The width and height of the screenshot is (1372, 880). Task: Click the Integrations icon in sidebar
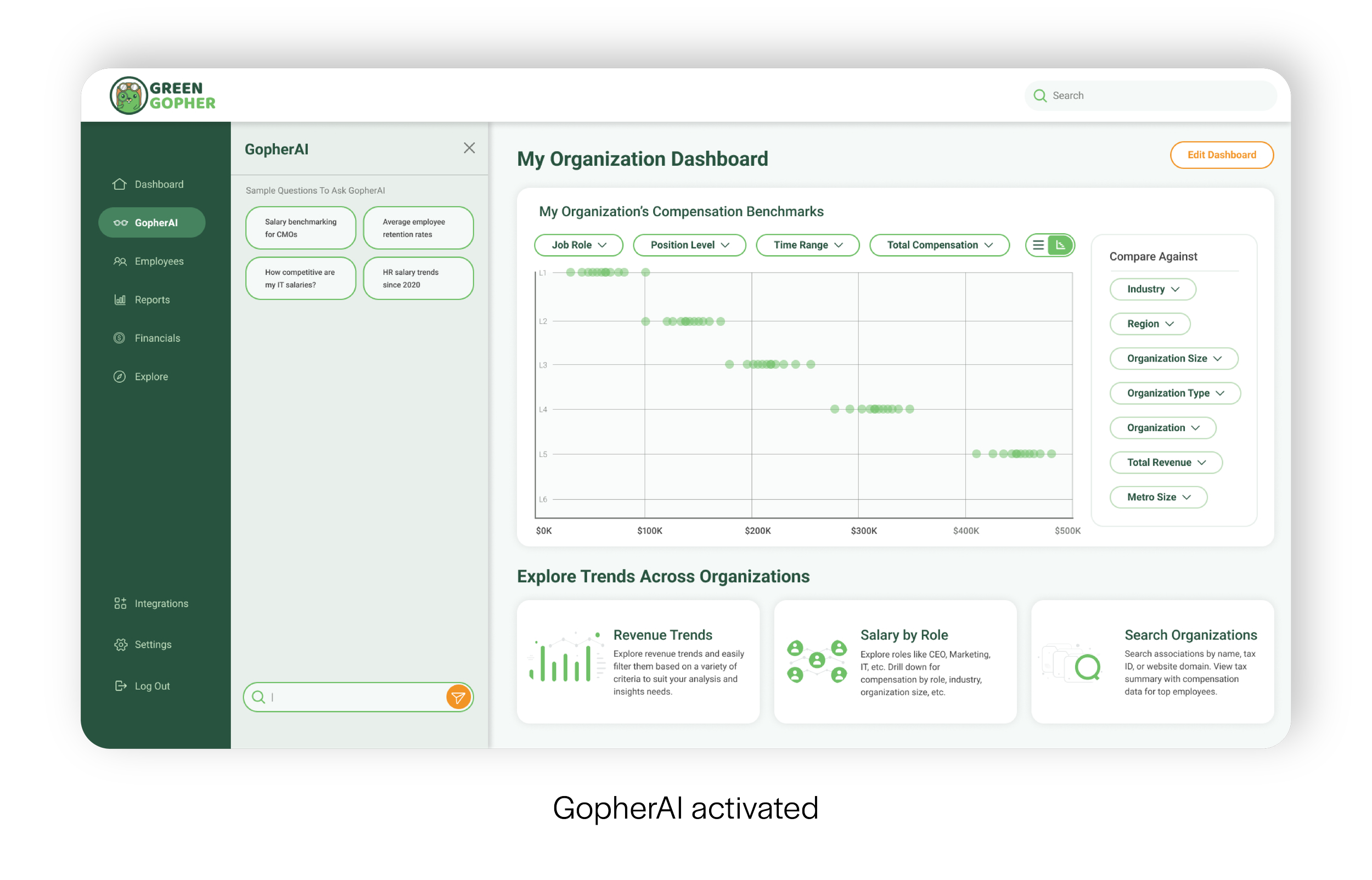pyautogui.click(x=120, y=603)
